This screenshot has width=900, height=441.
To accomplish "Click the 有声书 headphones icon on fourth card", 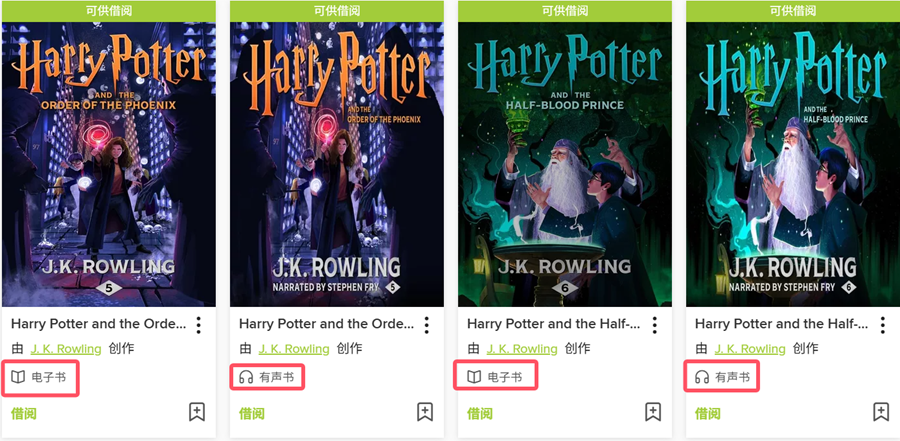I will [702, 377].
